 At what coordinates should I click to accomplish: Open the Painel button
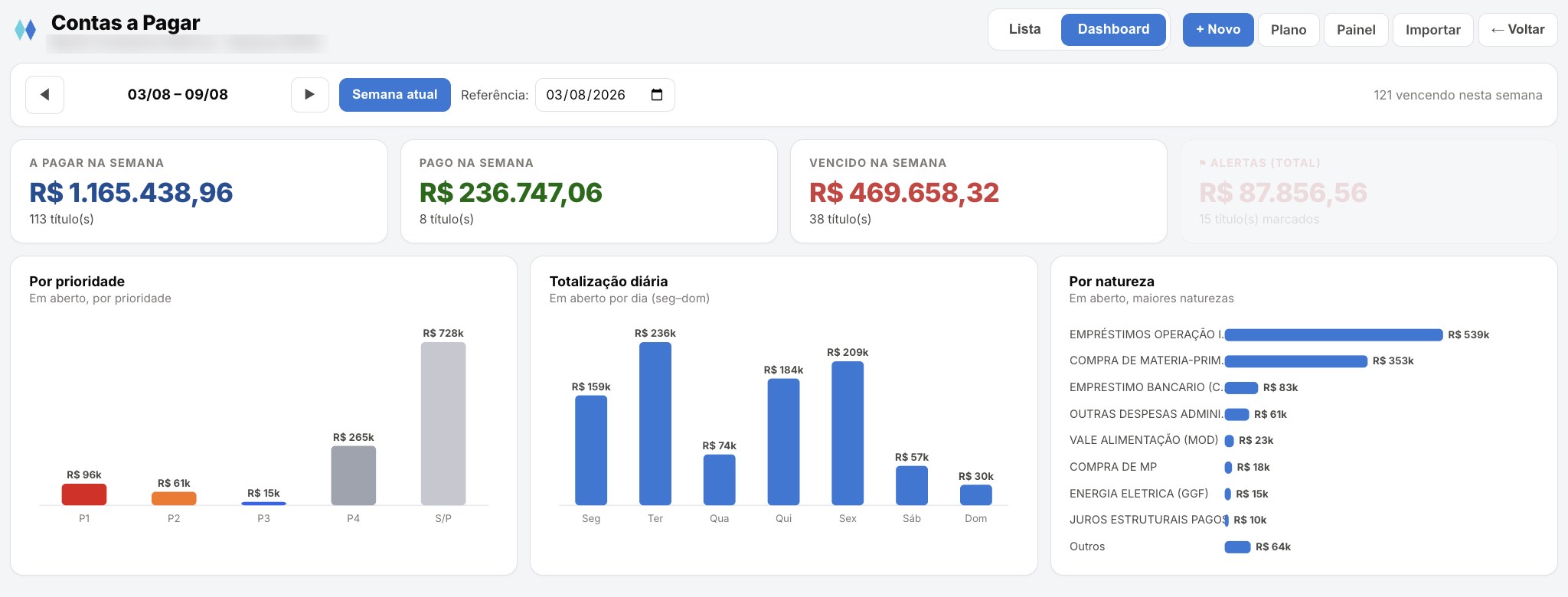[x=1356, y=30]
